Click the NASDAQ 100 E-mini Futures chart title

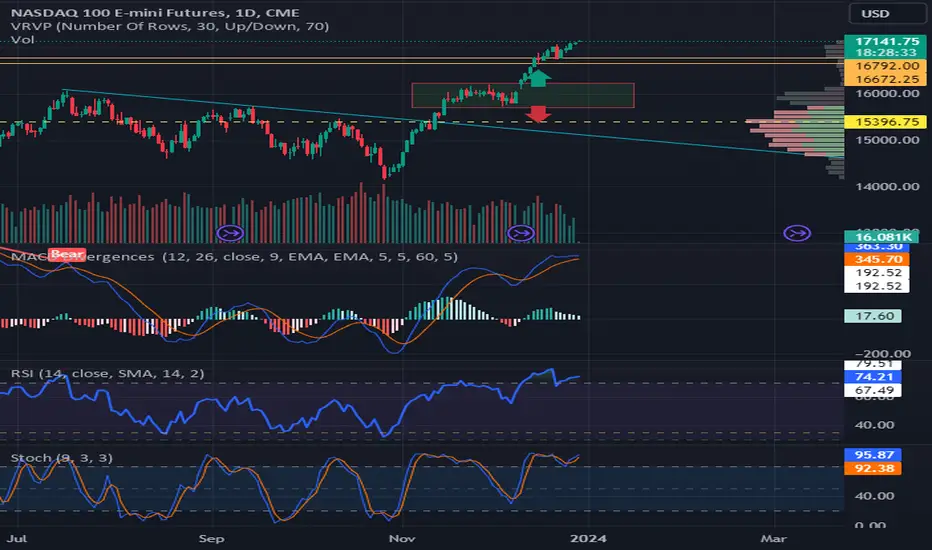tap(155, 12)
